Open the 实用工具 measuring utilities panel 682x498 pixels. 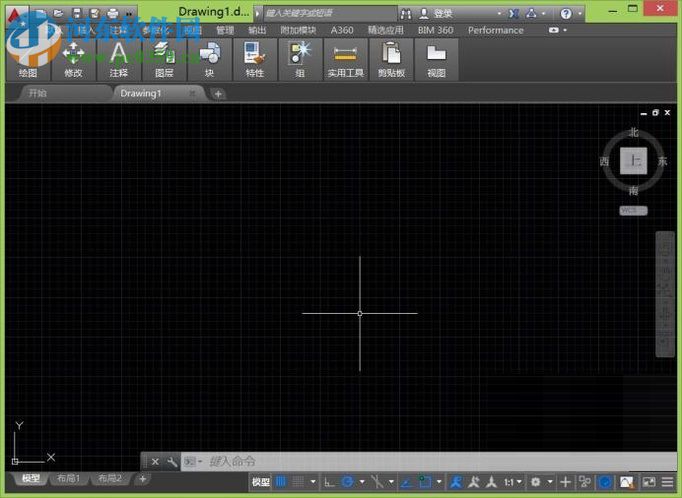[345, 60]
